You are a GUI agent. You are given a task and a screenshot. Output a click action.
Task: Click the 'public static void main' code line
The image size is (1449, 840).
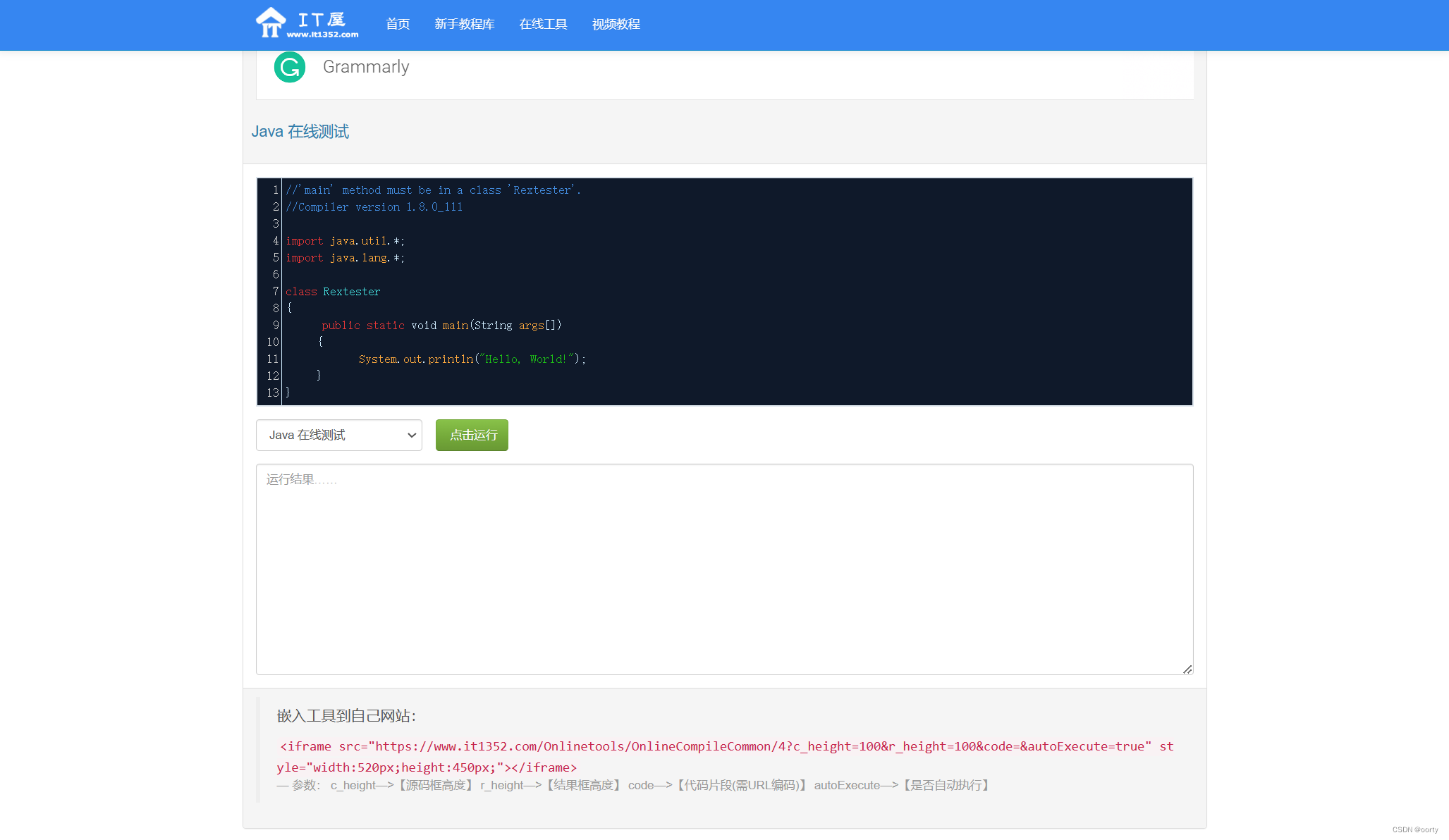[441, 326]
